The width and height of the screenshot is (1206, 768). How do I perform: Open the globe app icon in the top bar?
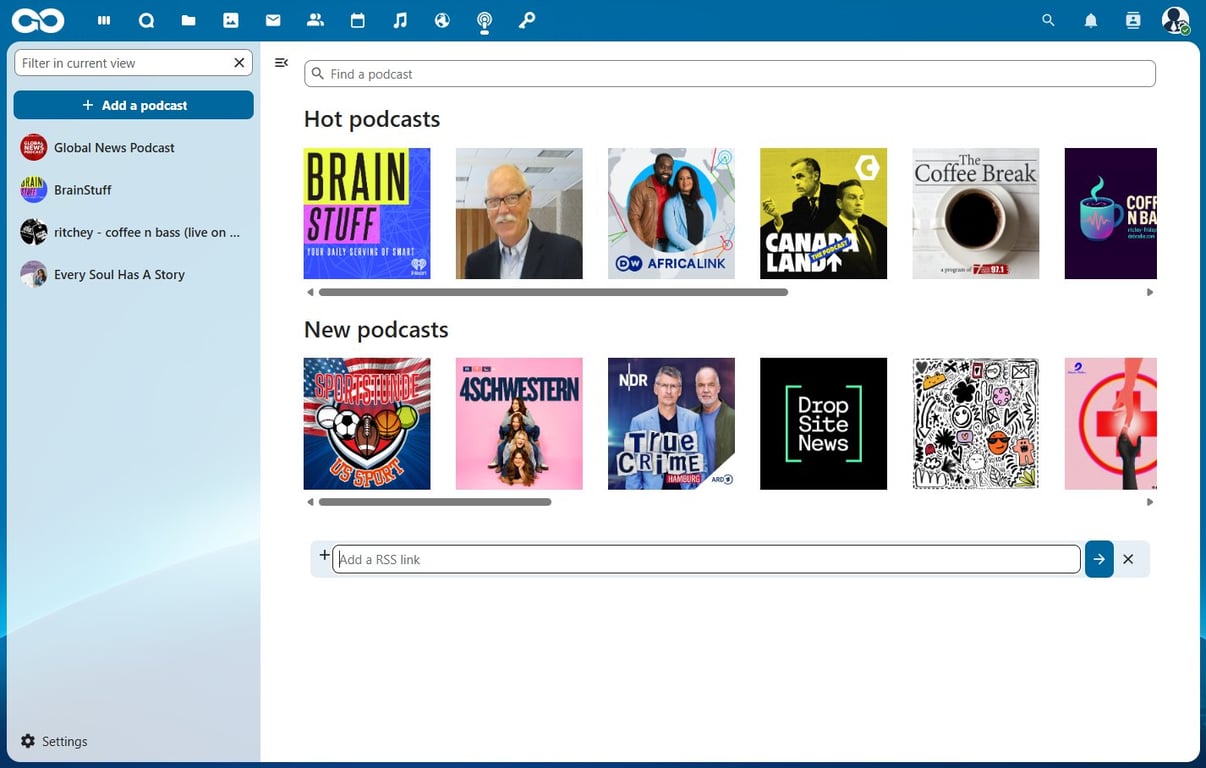[442, 20]
